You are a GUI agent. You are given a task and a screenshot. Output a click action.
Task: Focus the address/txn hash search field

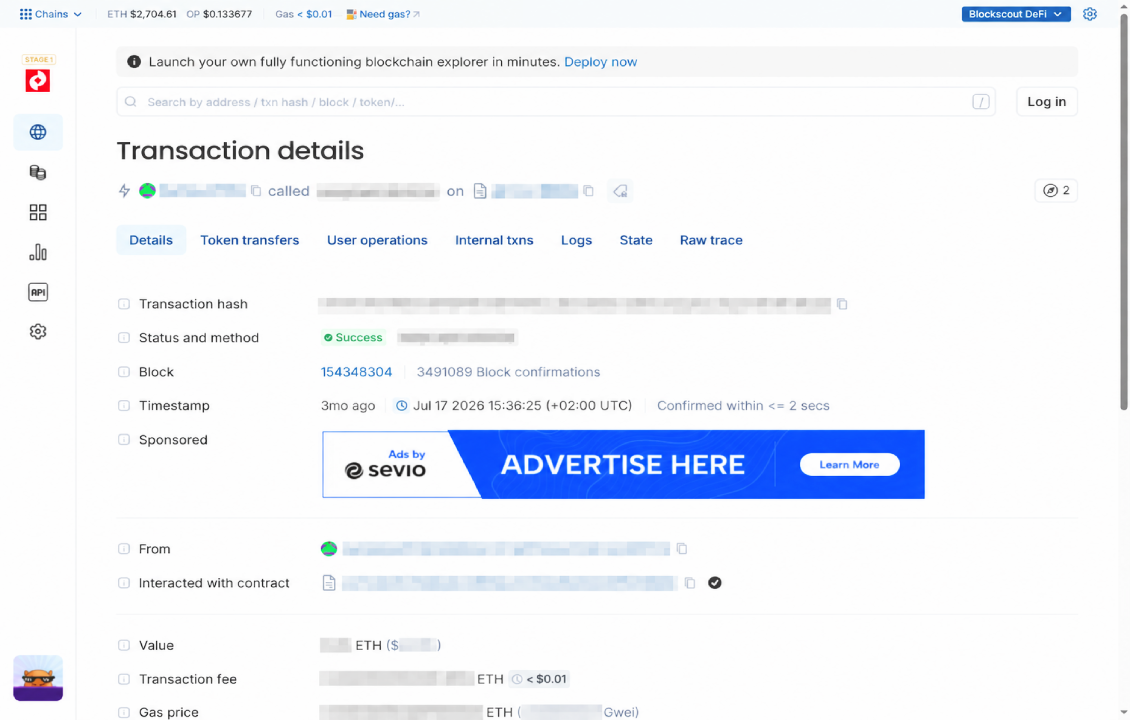[556, 102]
